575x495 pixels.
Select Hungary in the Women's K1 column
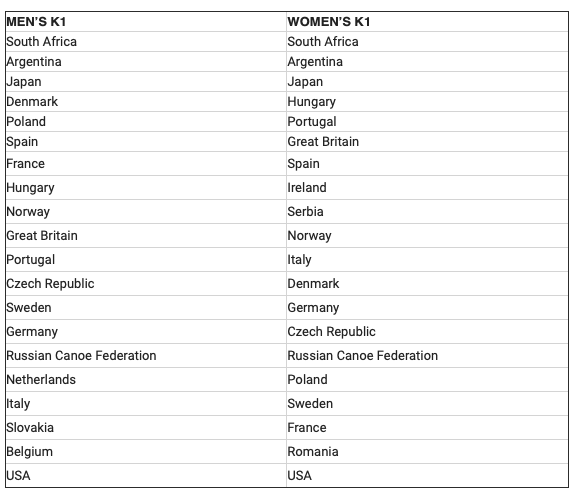tap(311, 102)
